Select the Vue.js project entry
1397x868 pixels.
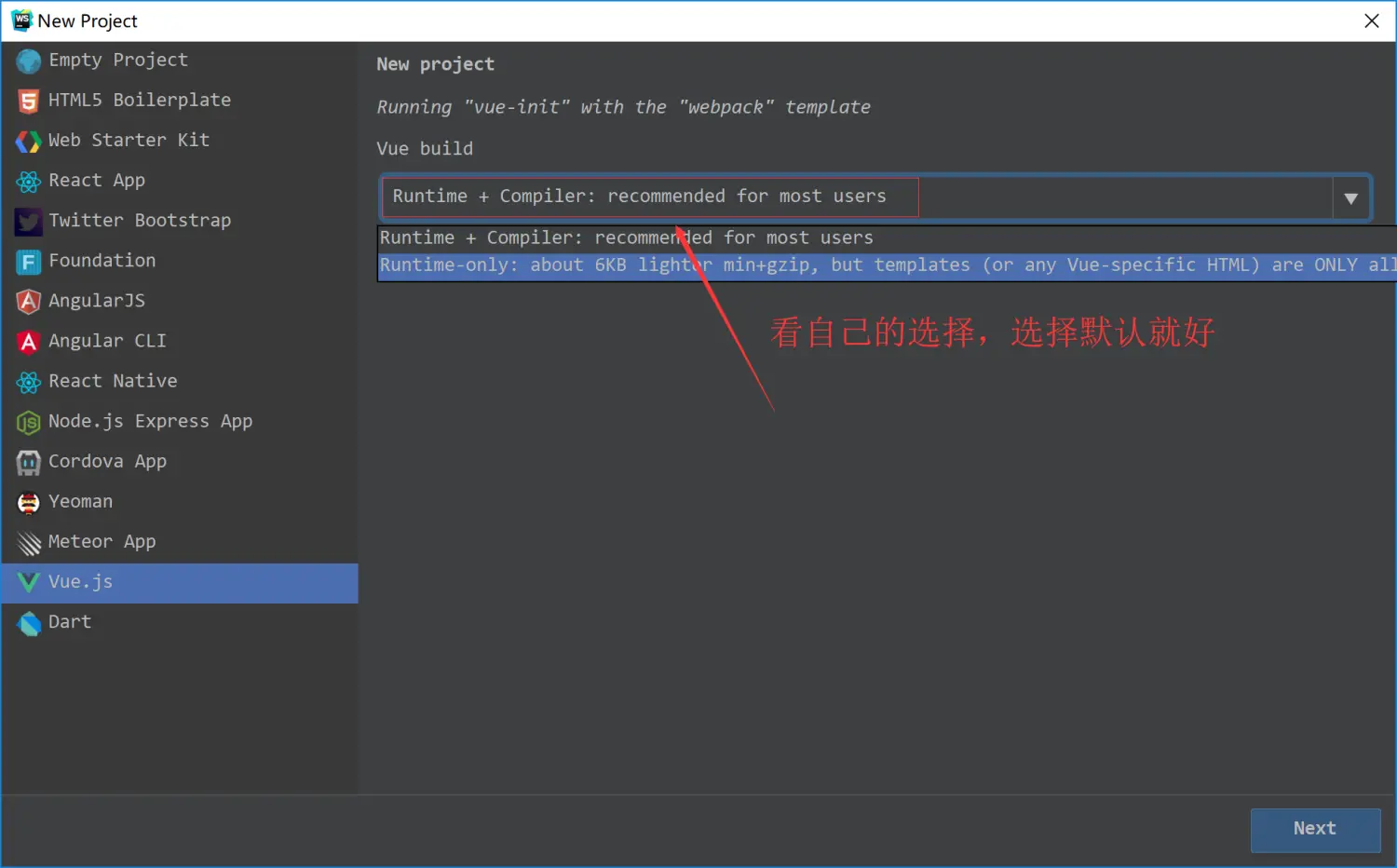[180, 582]
